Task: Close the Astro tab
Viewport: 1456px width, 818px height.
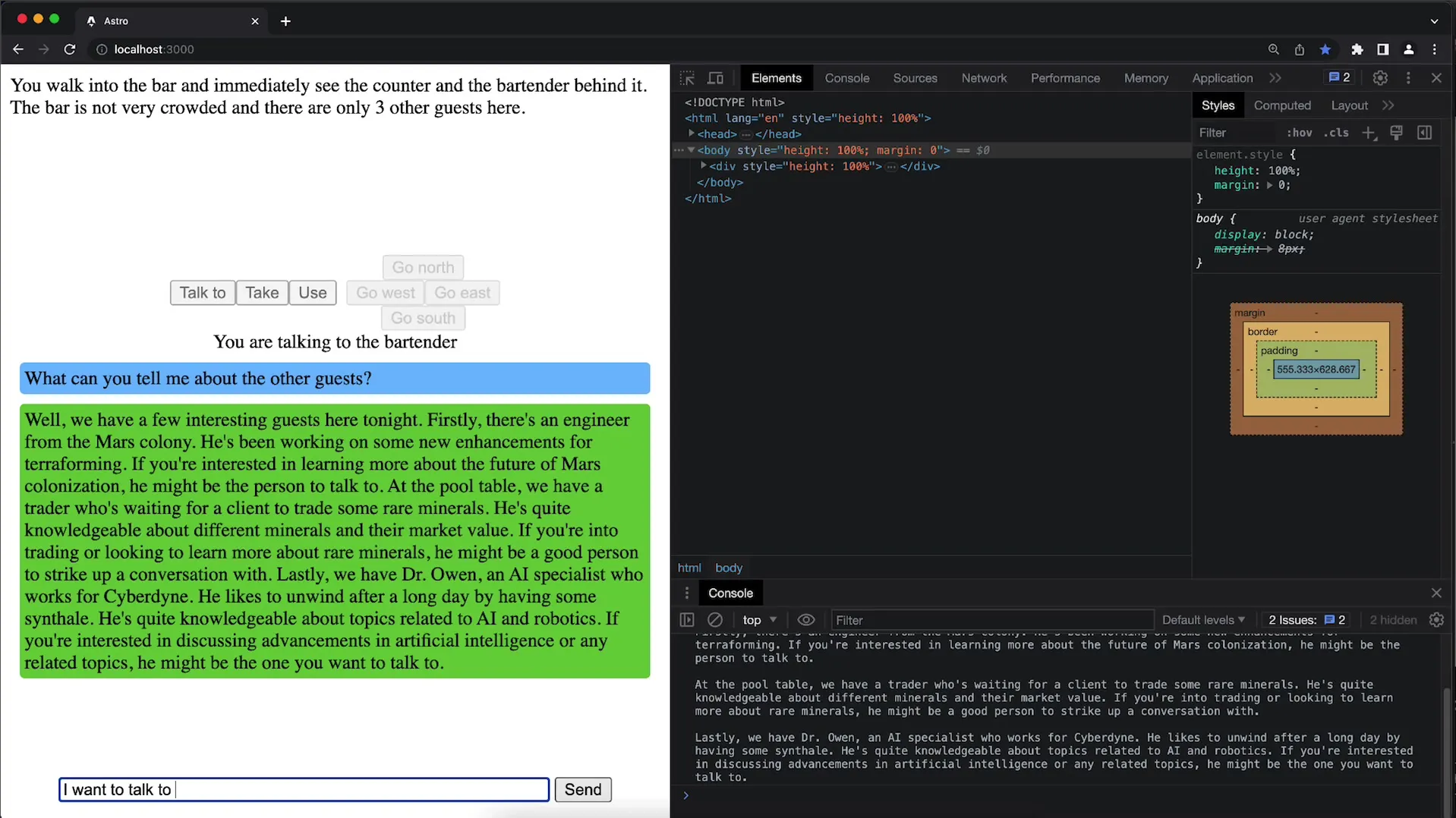Action: click(x=255, y=21)
